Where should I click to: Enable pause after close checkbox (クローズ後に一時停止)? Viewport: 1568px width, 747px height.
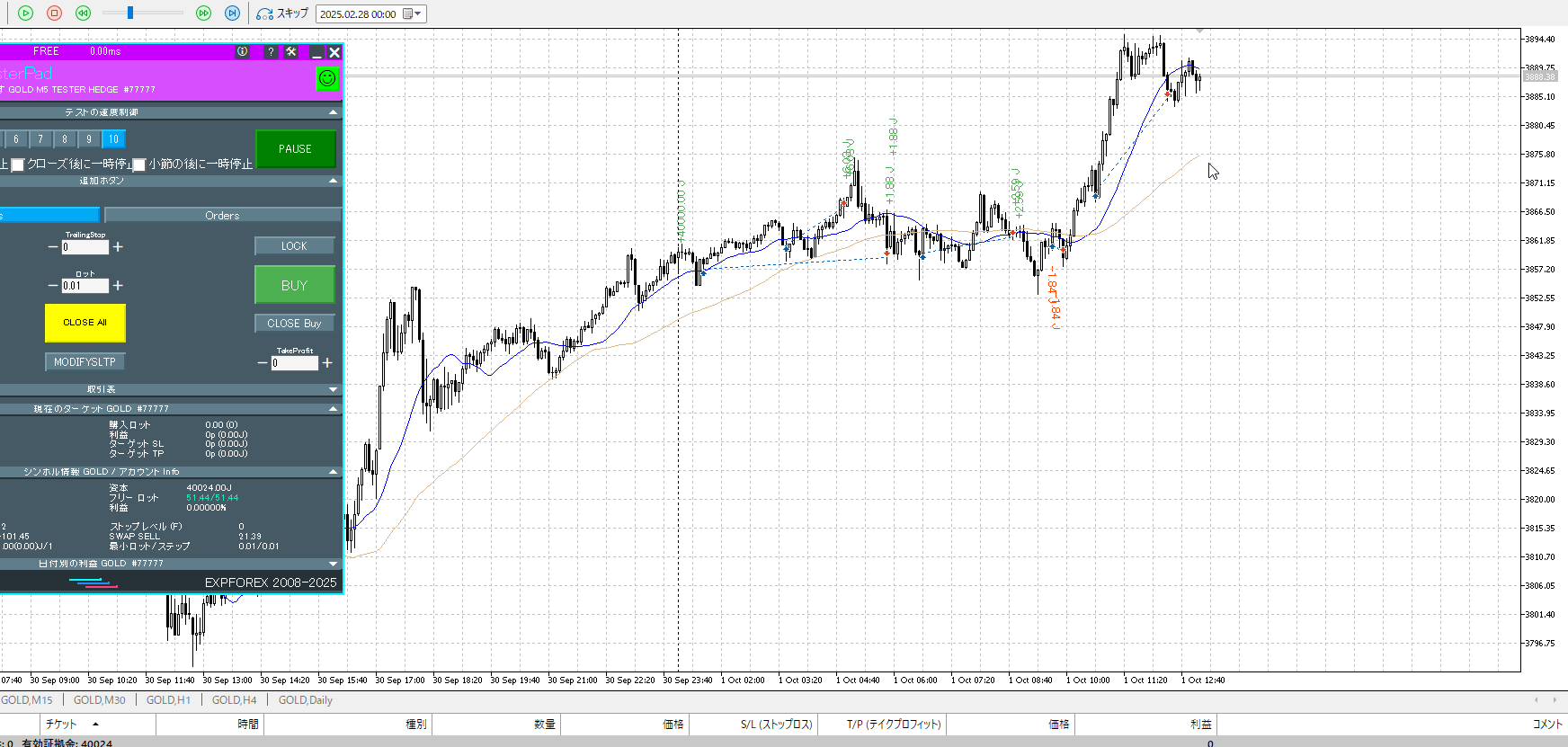click(17, 165)
